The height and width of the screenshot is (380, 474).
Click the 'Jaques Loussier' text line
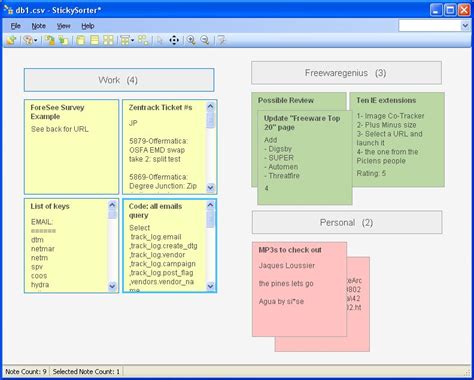(287, 265)
